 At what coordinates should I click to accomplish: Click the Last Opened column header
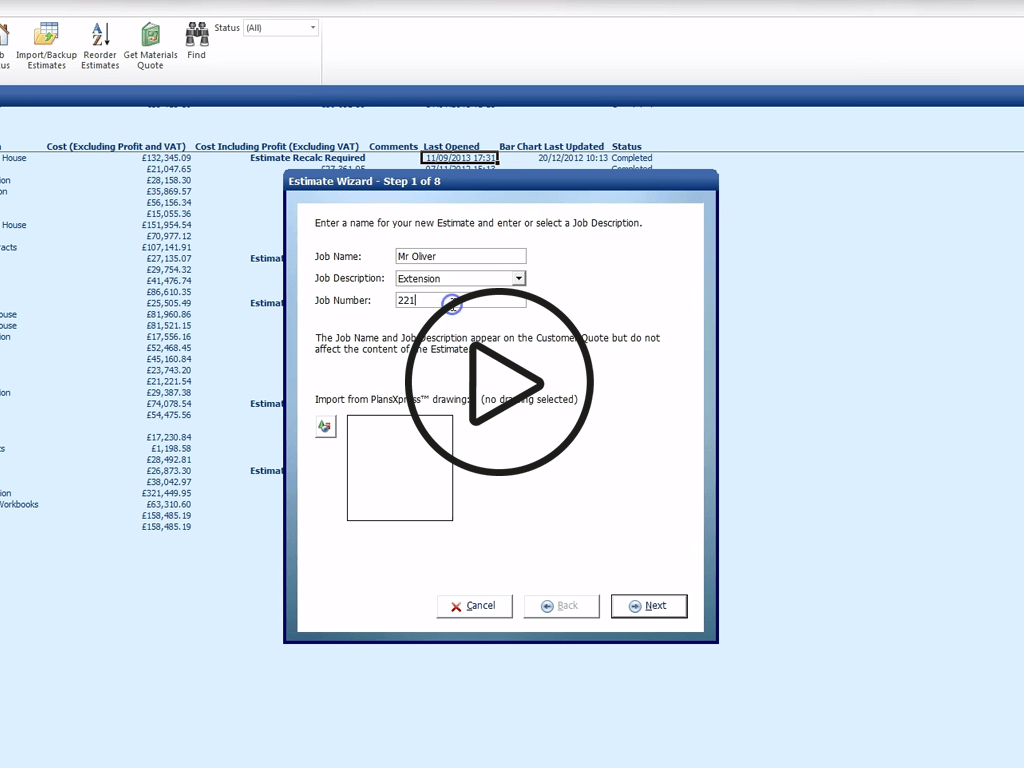(x=451, y=146)
